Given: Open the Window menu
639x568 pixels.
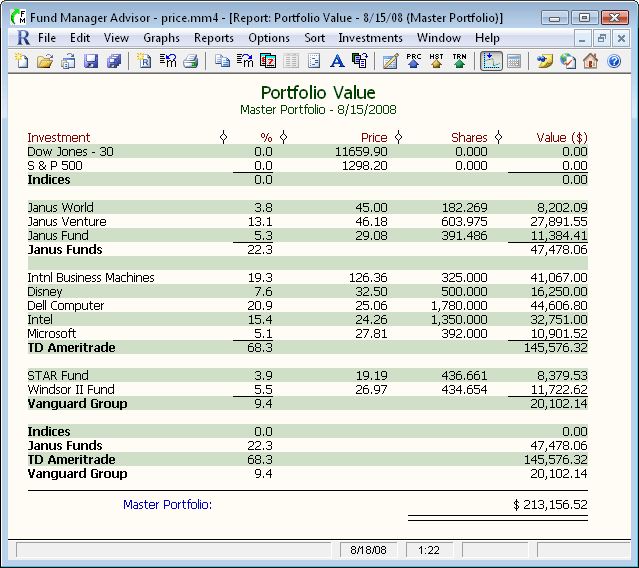Looking at the screenshot, I should click(438, 38).
